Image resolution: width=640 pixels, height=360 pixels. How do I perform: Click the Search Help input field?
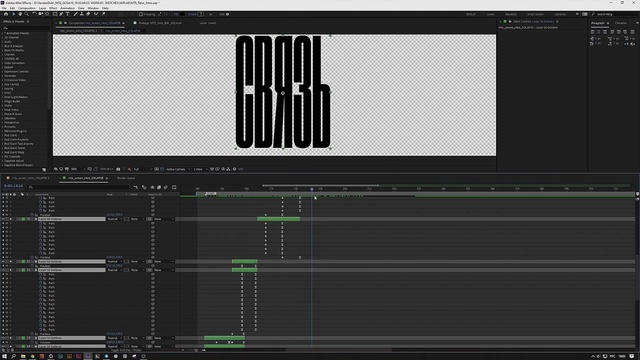coord(614,14)
